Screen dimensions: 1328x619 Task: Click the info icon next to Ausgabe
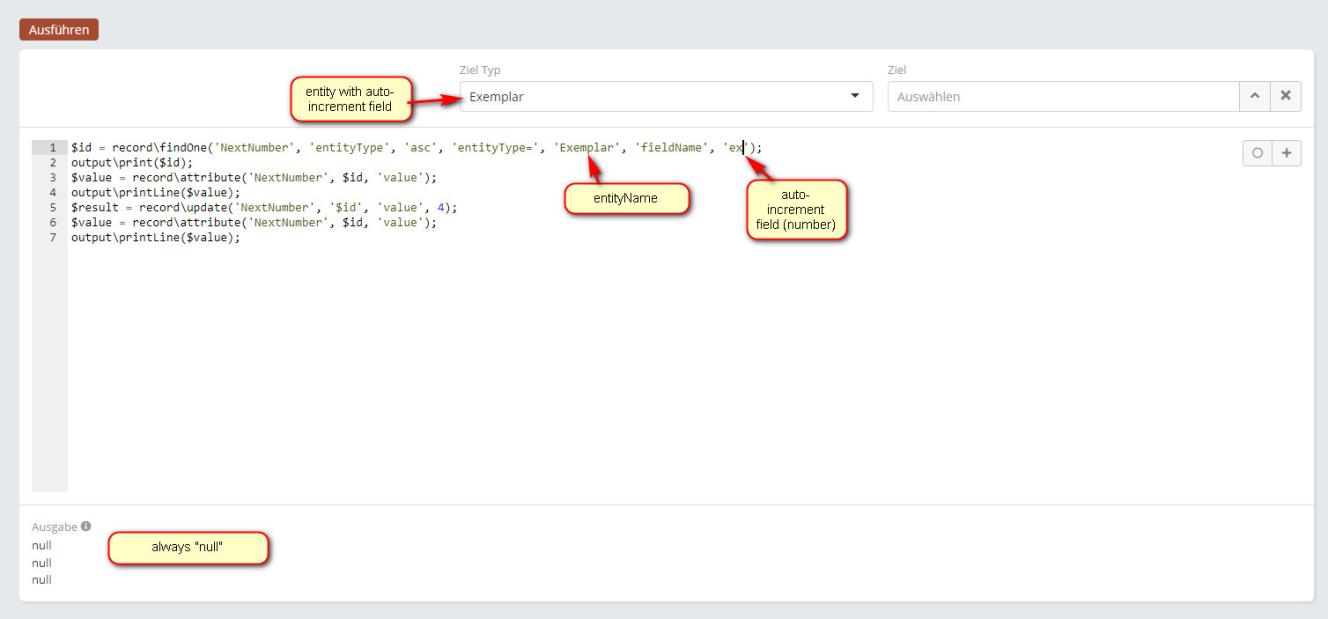pos(85,527)
